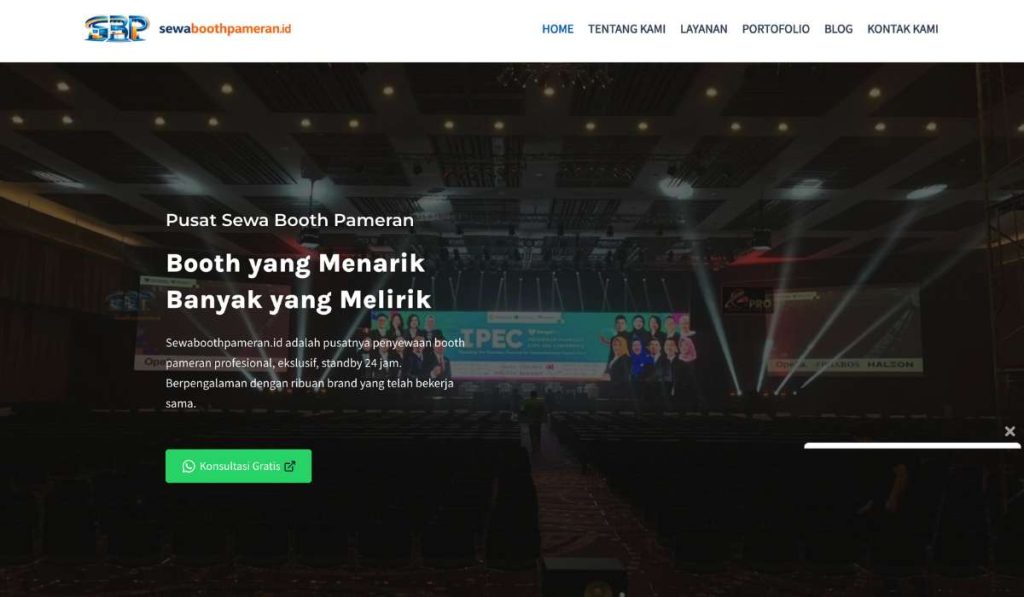
Task: Visit the BLOG page
Action: 838,29
